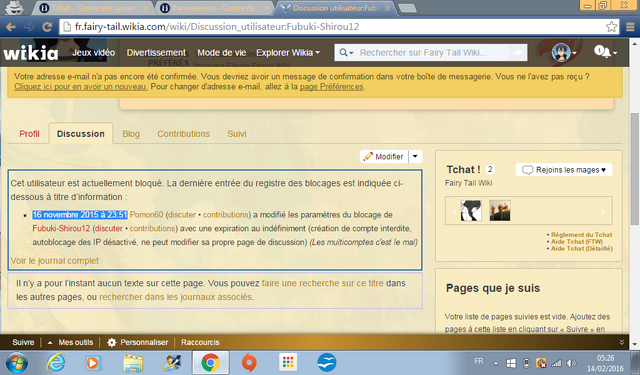Click the Wikia logo
The width and height of the screenshot is (640, 375).
[x=31, y=53]
